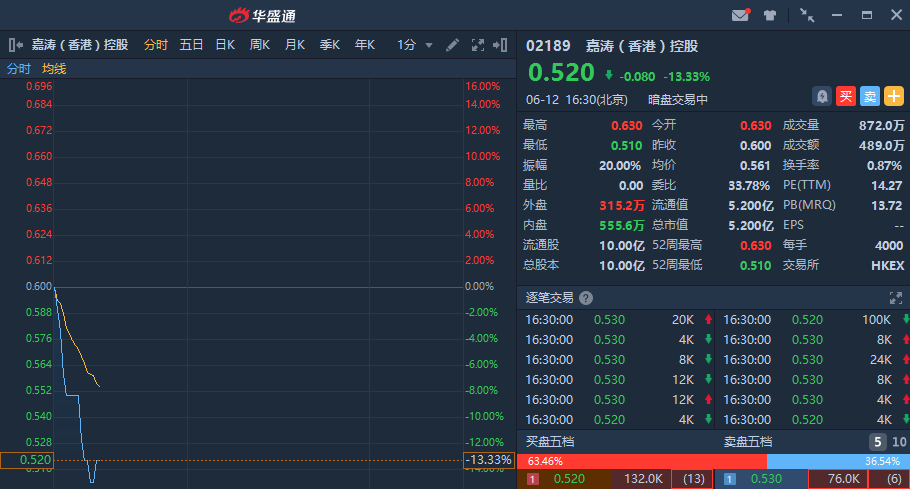The height and width of the screenshot is (489, 910).
Task: Click the red 买 buy button
Action: [846, 96]
